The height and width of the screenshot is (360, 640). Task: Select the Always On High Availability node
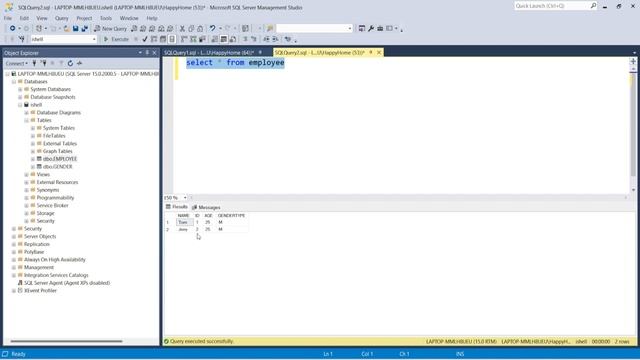(55, 260)
